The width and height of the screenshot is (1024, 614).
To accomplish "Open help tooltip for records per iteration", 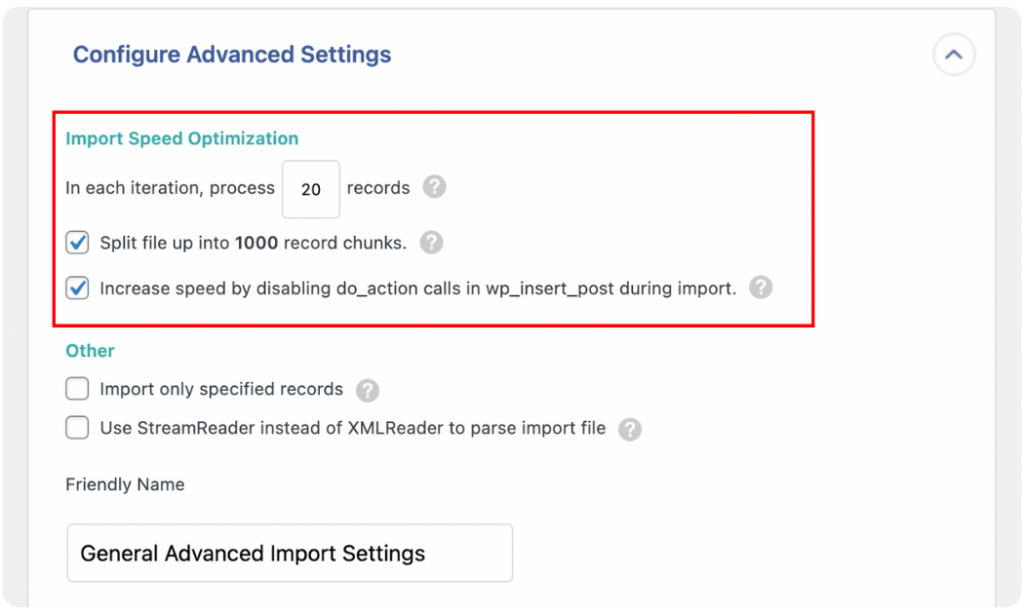I will pos(435,188).
